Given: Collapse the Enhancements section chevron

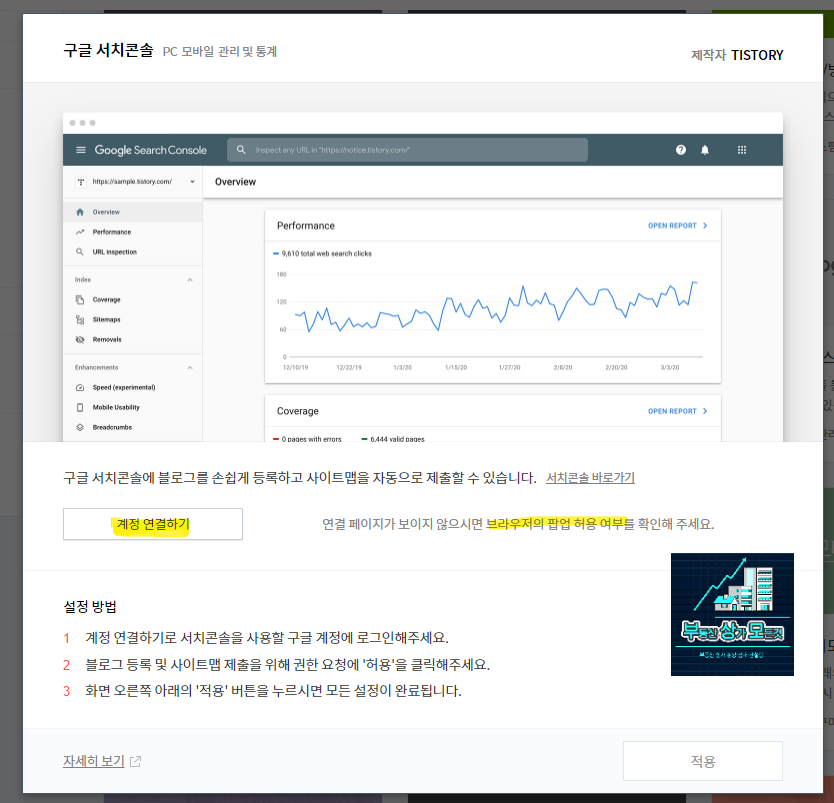Looking at the screenshot, I should tap(190, 367).
